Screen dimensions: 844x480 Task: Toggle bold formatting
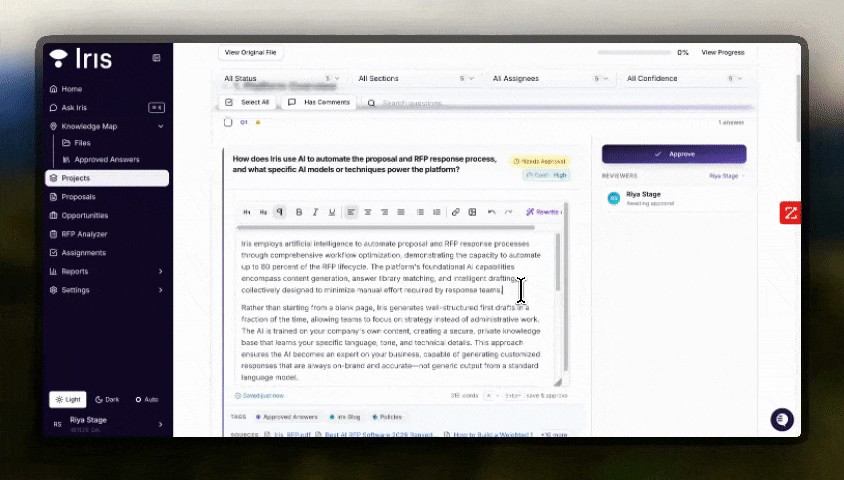(299, 212)
